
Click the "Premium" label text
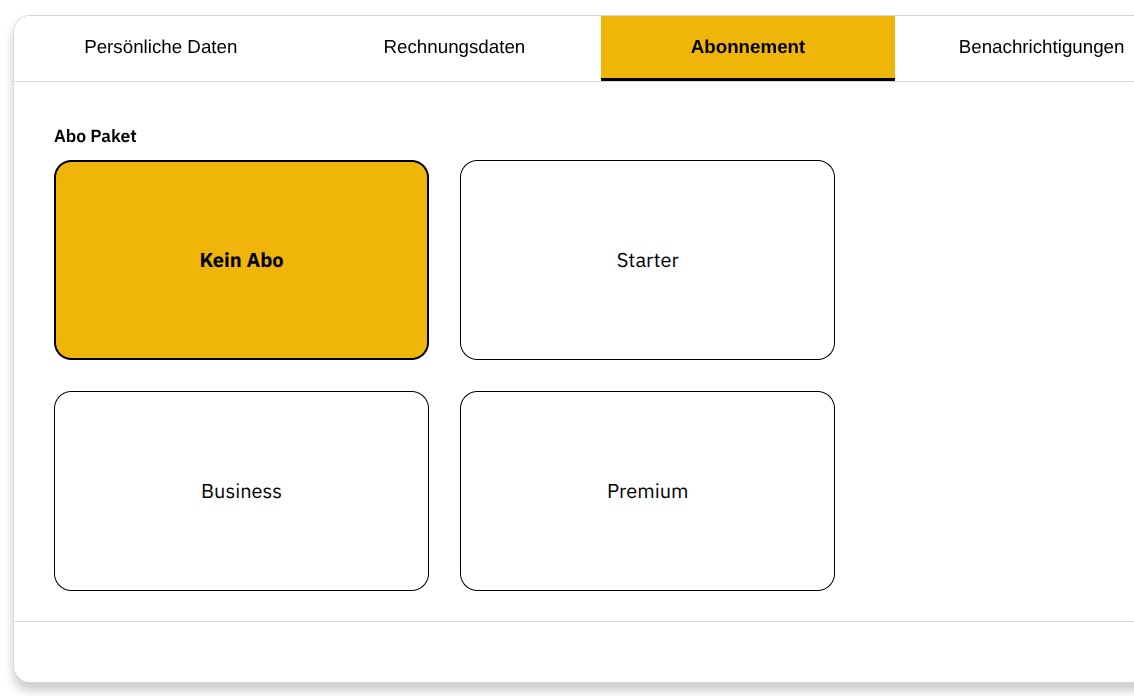pos(647,491)
